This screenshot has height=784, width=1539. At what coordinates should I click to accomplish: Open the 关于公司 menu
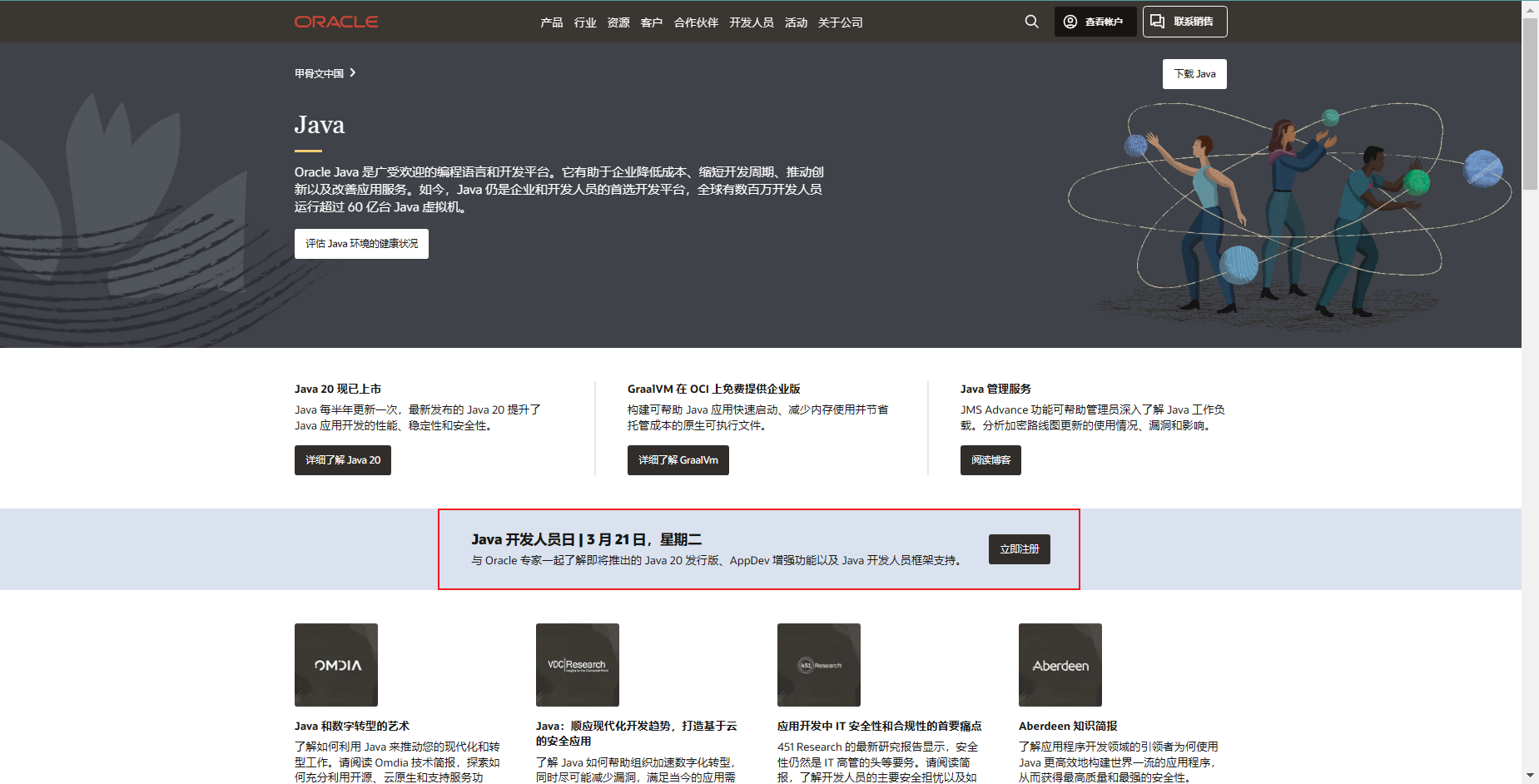[x=840, y=22]
